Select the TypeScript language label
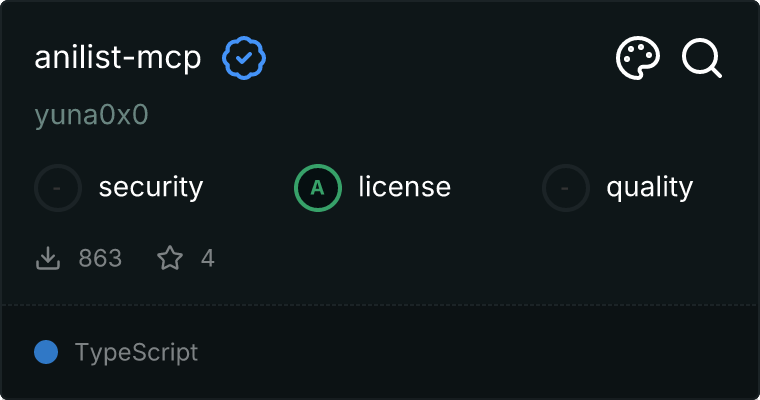 [136, 352]
